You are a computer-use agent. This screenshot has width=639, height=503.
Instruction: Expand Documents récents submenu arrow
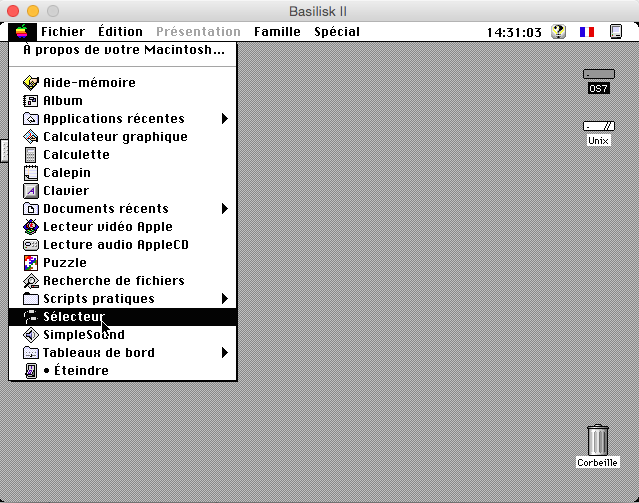225,209
